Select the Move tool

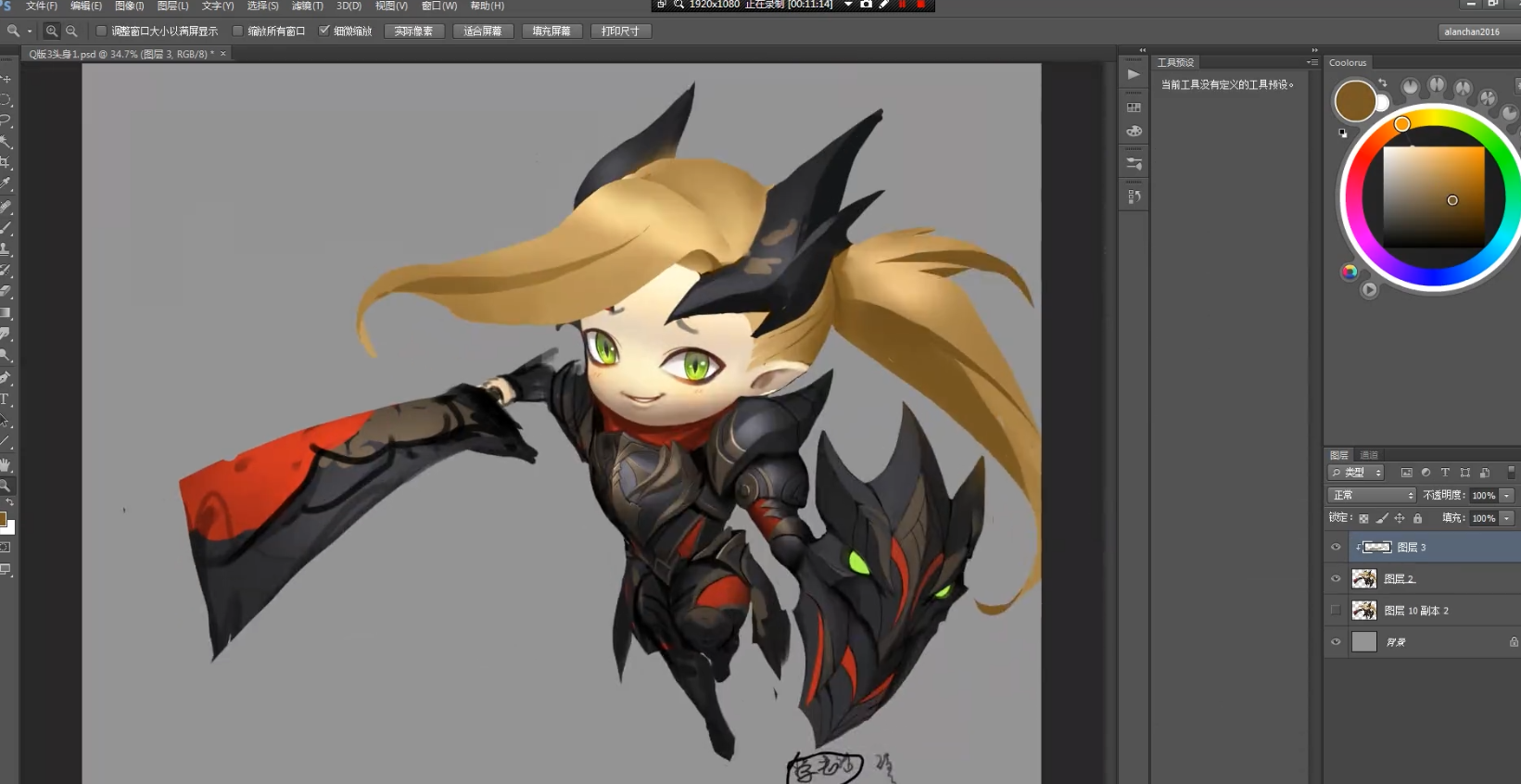pos(6,79)
